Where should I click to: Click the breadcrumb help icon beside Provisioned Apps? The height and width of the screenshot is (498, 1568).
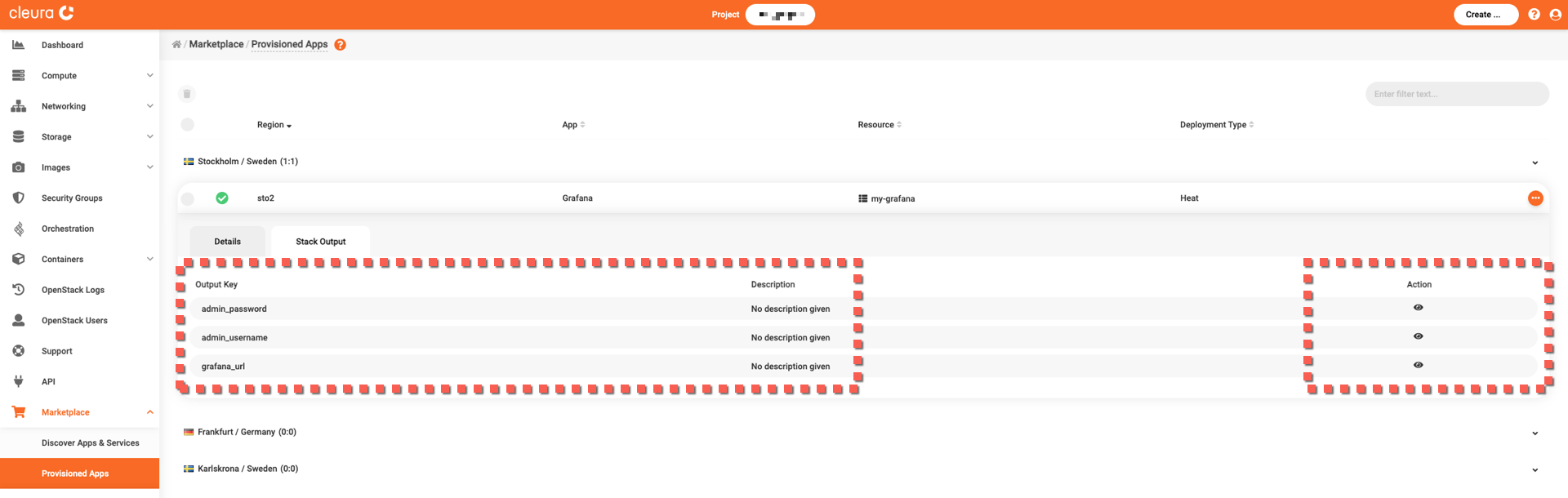click(x=341, y=45)
